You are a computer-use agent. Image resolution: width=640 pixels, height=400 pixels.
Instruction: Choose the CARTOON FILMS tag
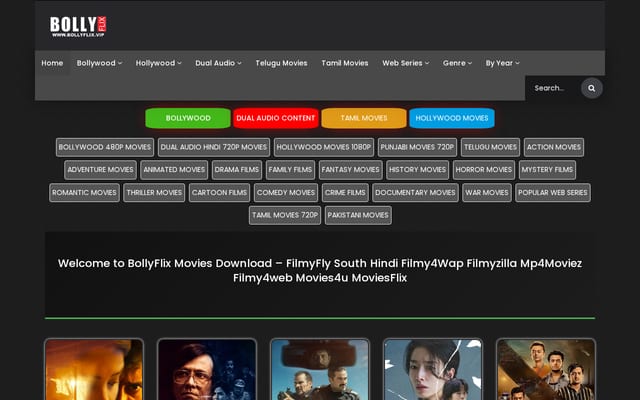coord(220,193)
